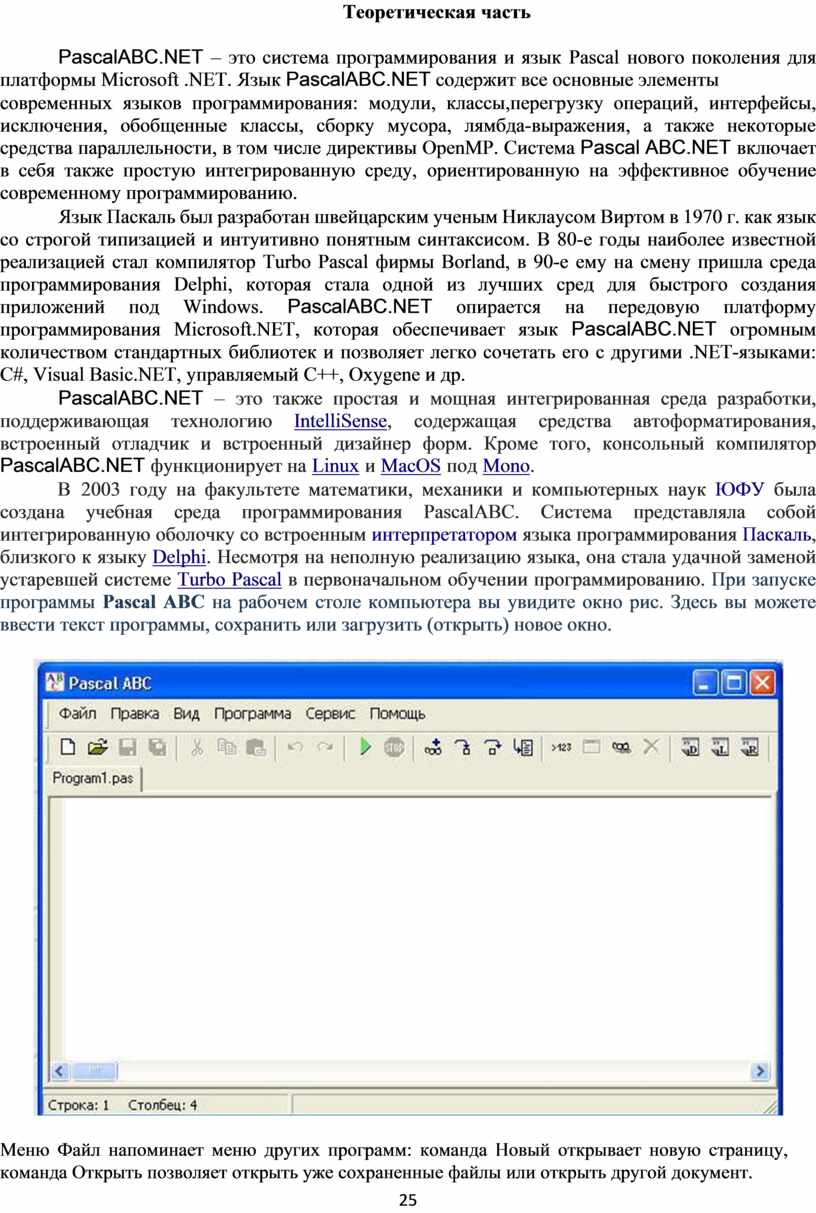Open the Помощь menu
Screen dimensions: 816x1213
coord(397,714)
